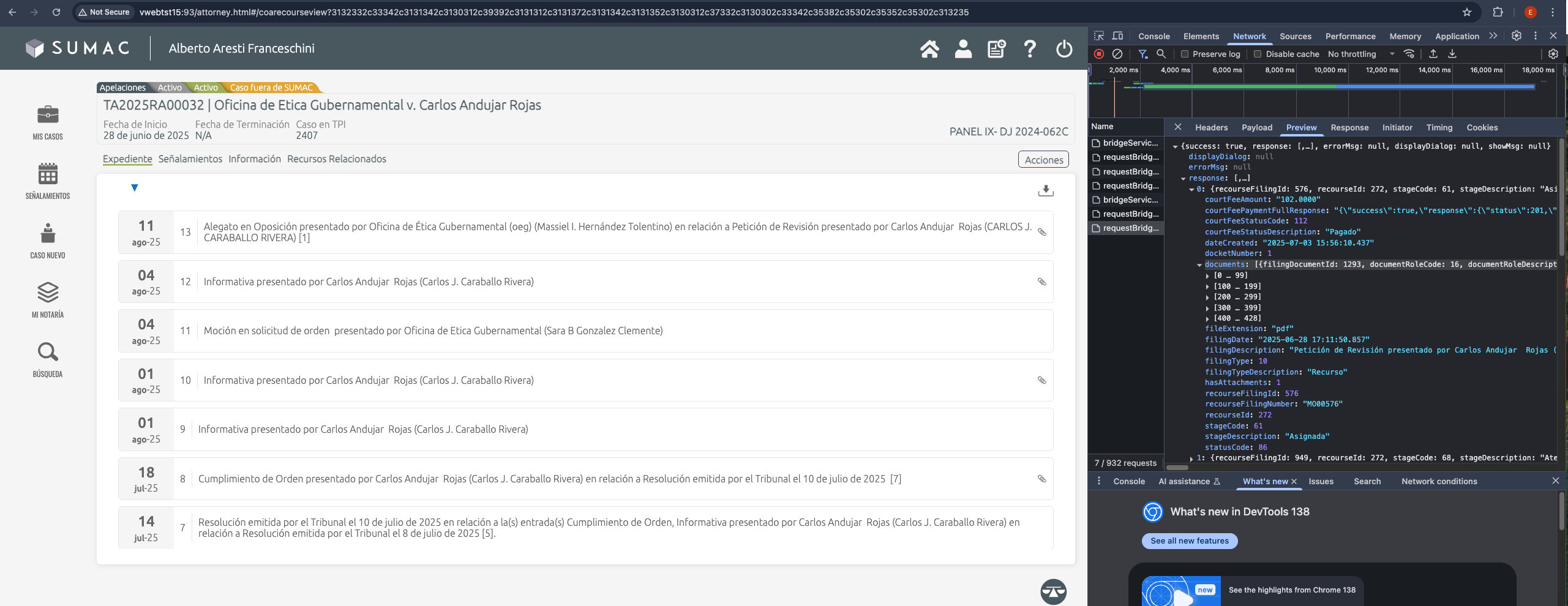Enable the Preserve log checkbox

pyautogui.click(x=1185, y=54)
